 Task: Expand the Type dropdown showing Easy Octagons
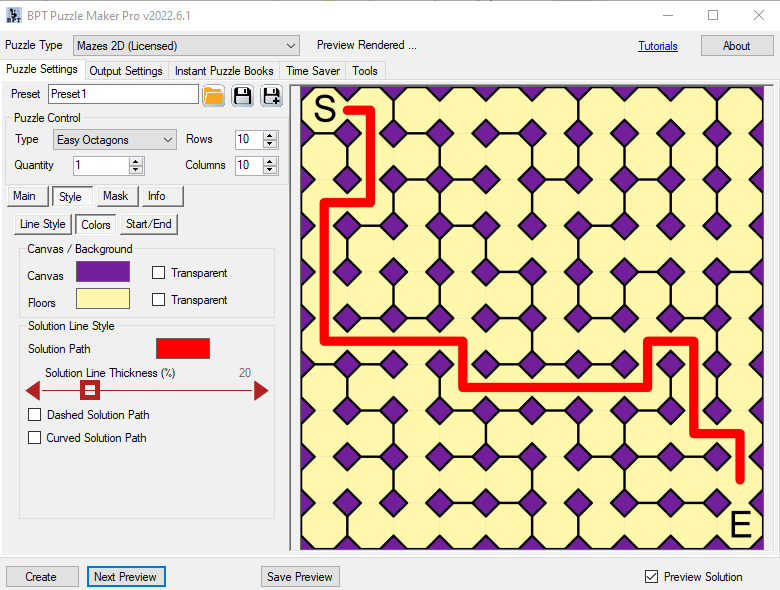115,140
